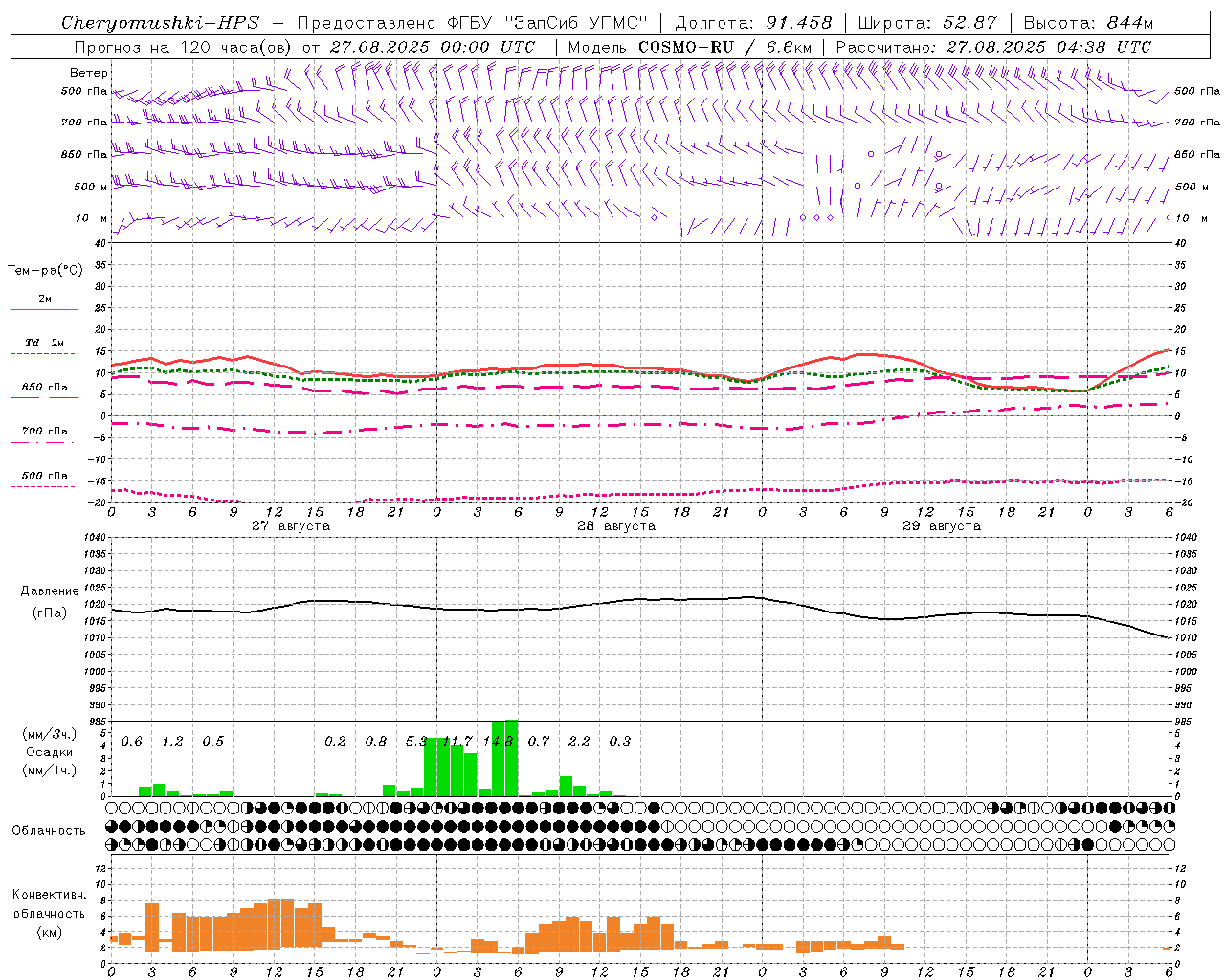This screenshot has width=1225, height=980.
Task: Click the 500 м wind level label on left
Action: pos(91,188)
